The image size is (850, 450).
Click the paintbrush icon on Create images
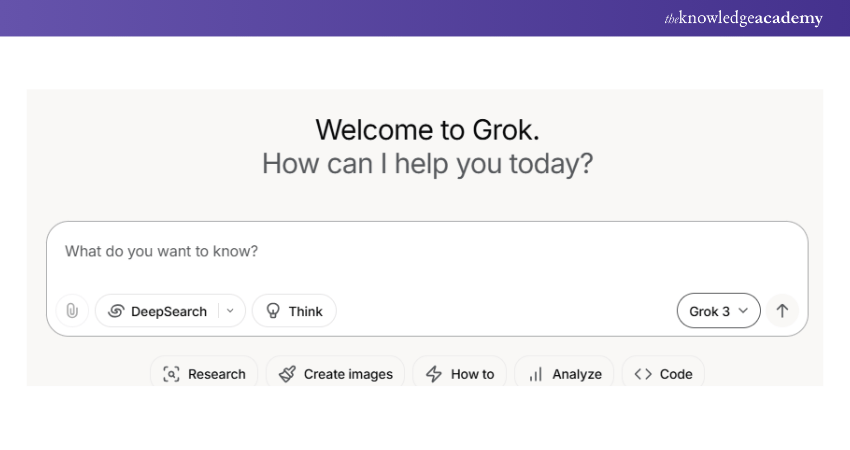click(287, 374)
